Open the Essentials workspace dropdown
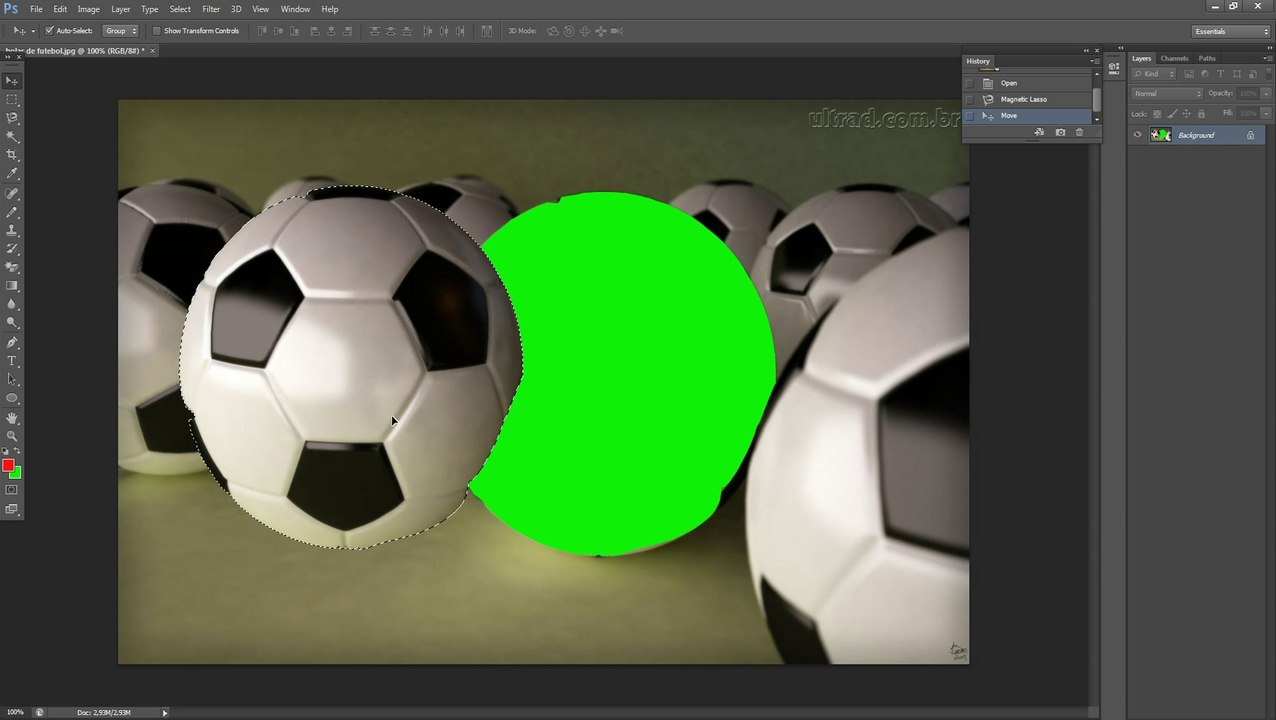 click(1231, 31)
